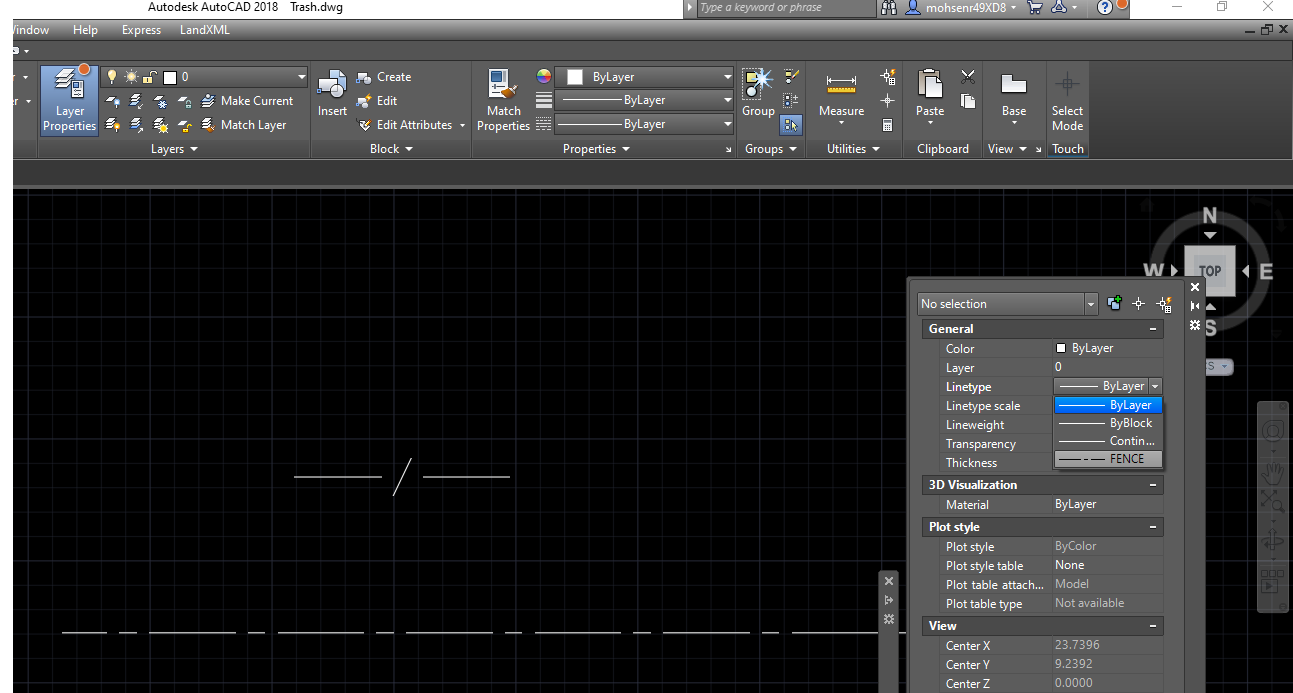Open the Express menu
The image size is (1293, 693).
pyautogui.click(x=140, y=29)
